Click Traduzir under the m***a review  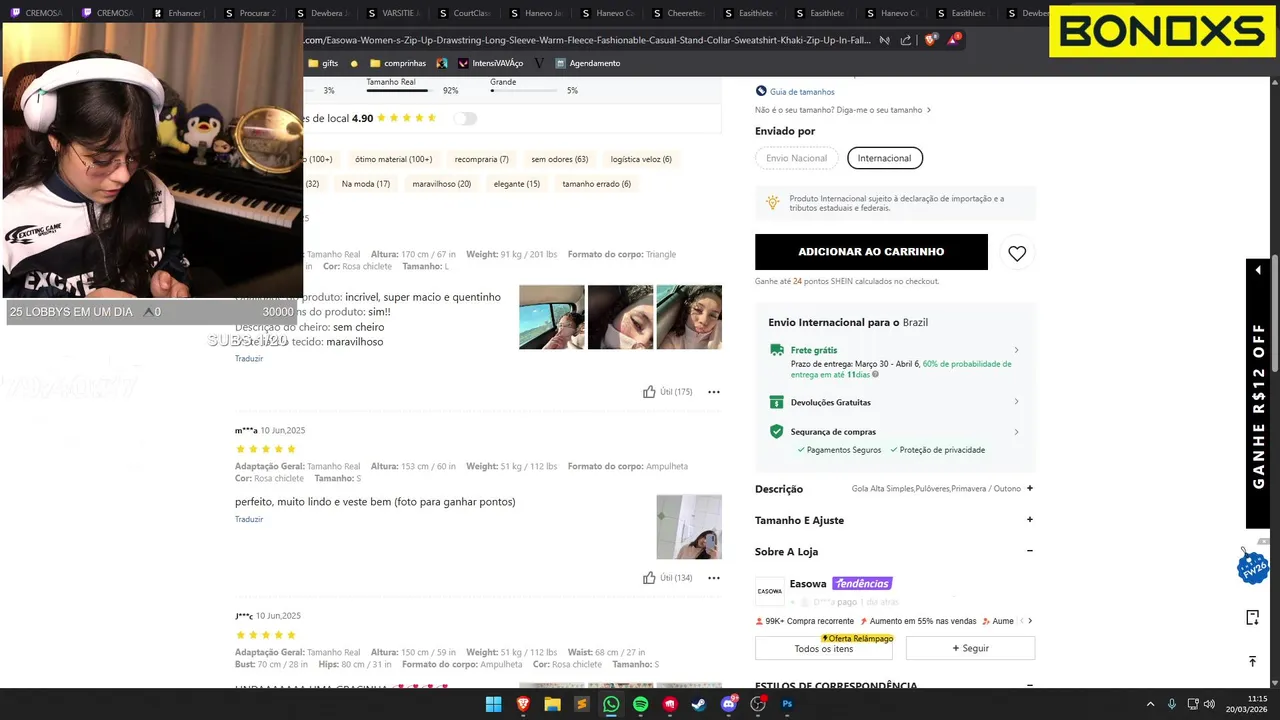[x=249, y=519]
